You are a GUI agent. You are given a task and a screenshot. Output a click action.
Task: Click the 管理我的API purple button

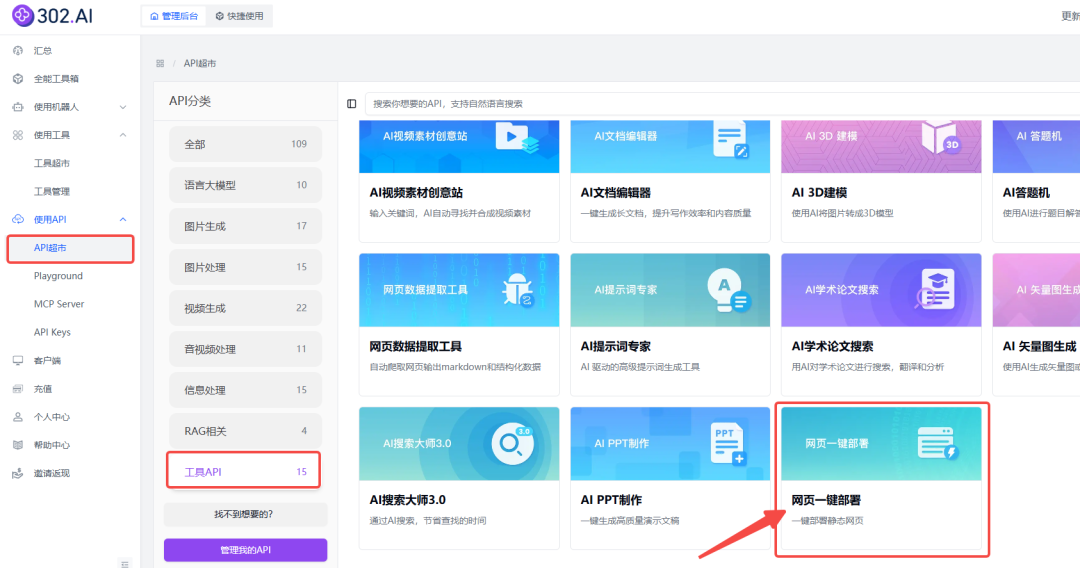pyautogui.click(x=245, y=549)
